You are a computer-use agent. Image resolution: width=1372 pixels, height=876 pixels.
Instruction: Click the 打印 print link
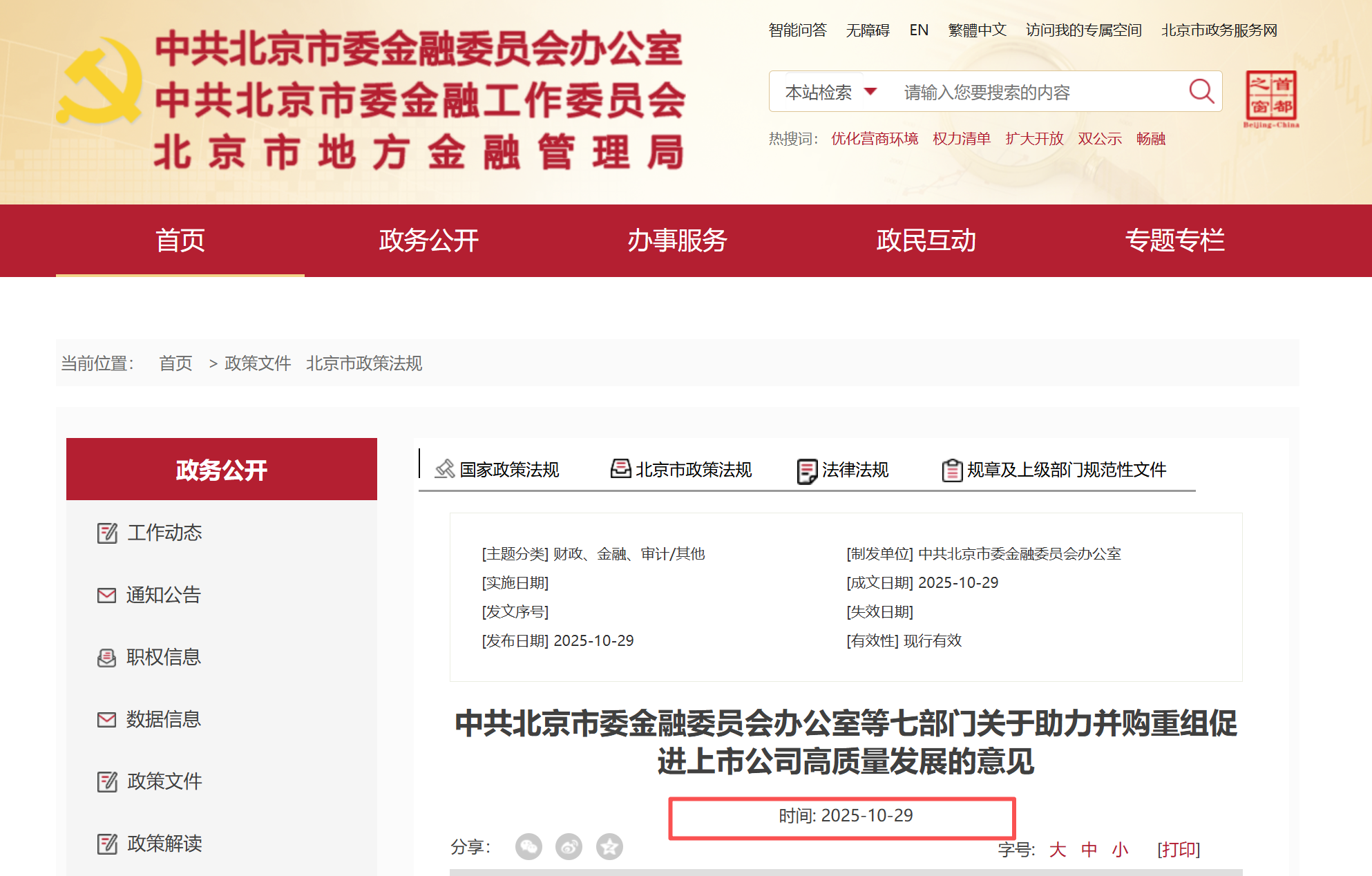coord(1179,850)
